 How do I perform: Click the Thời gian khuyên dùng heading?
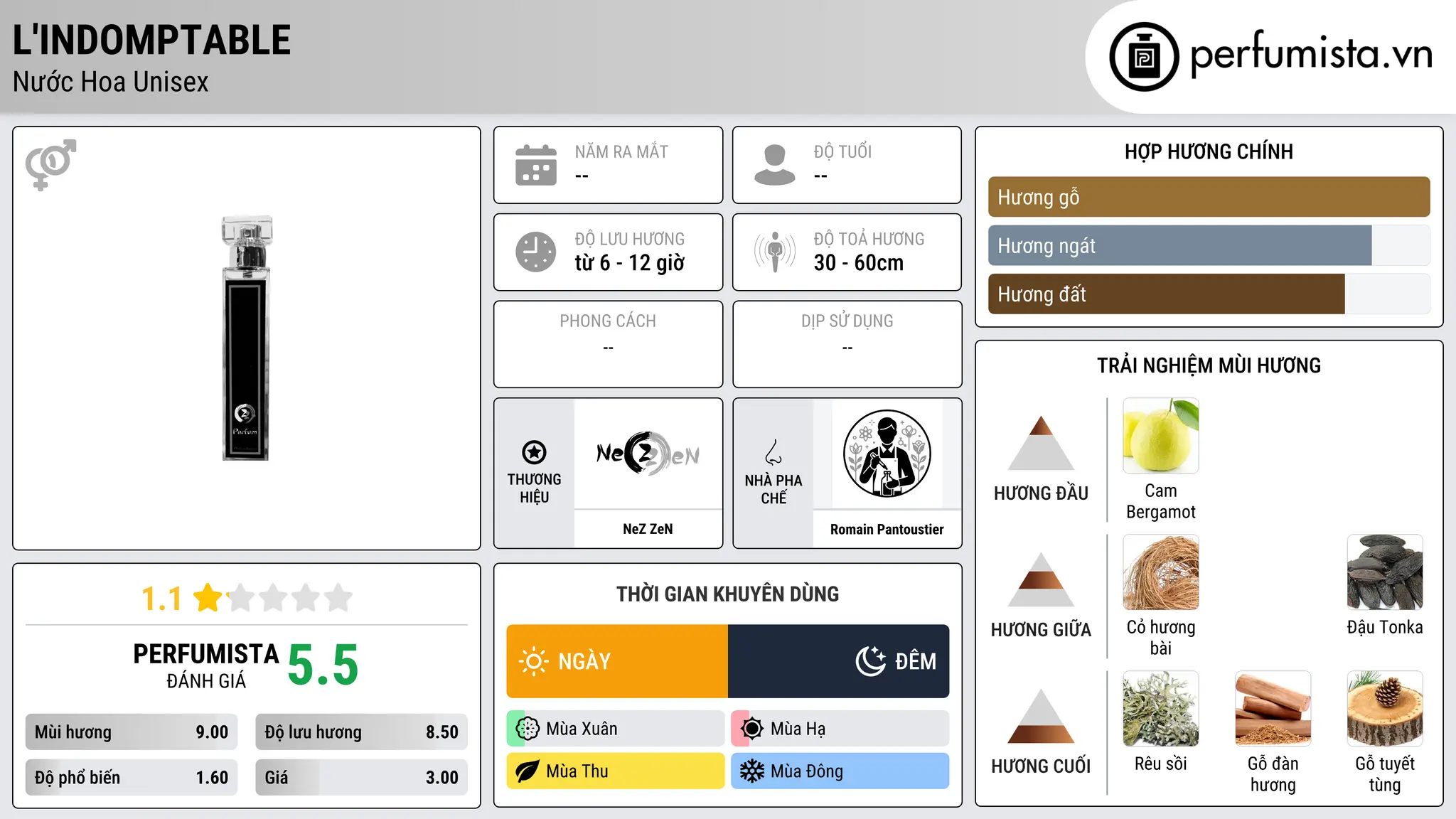coord(728,594)
